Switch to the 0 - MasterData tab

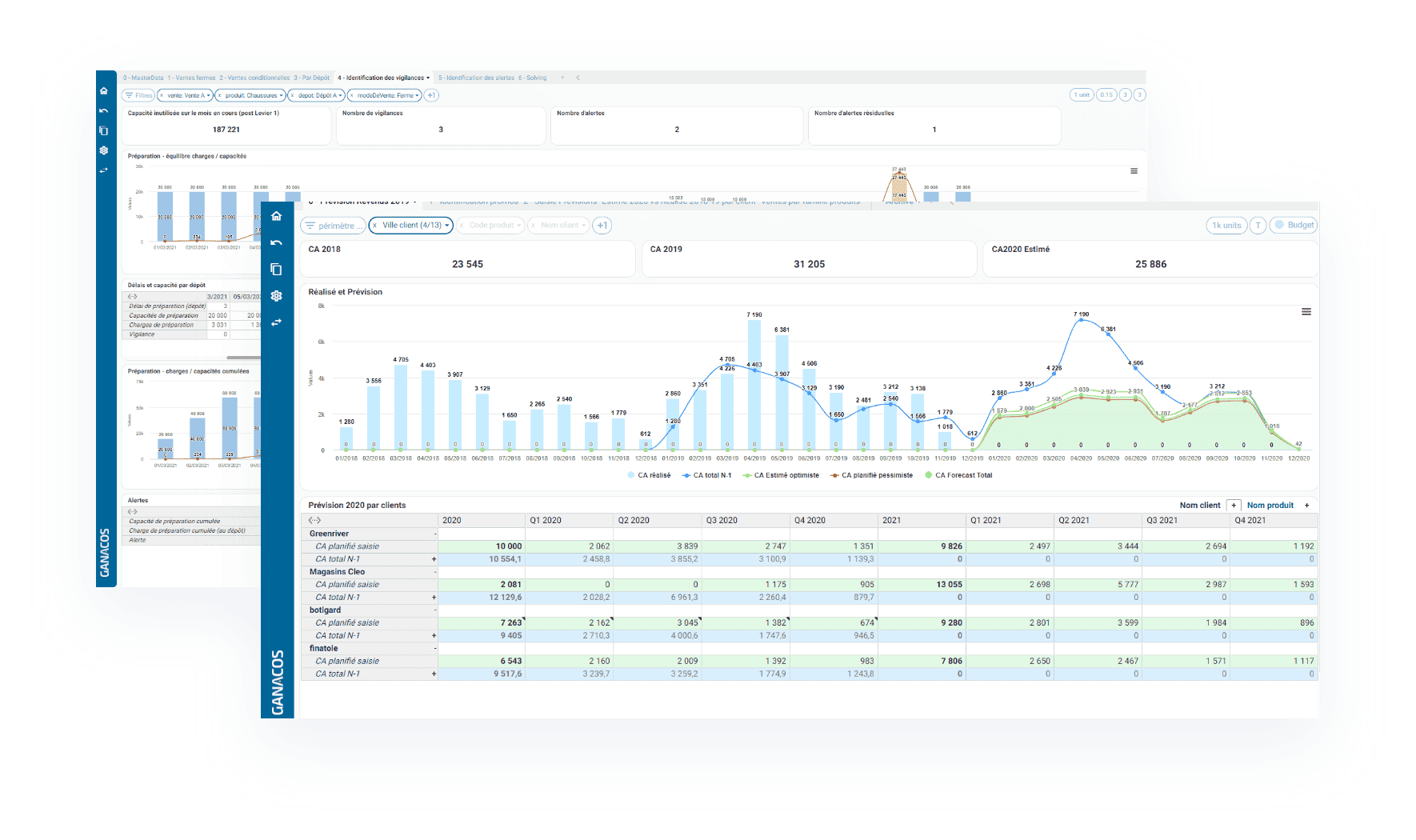[143, 78]
